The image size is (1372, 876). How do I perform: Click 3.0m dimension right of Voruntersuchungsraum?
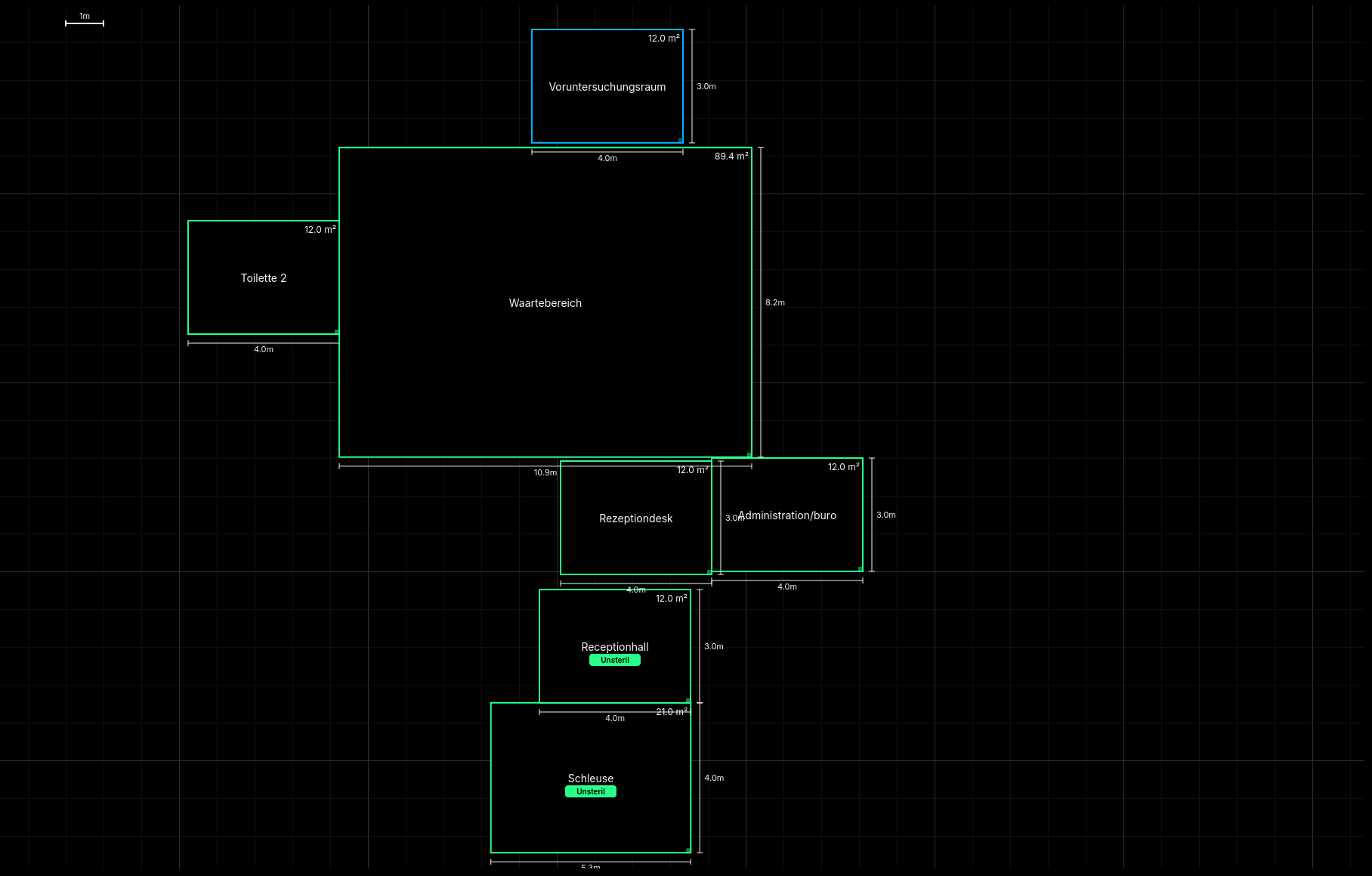(x=706, y=86)
